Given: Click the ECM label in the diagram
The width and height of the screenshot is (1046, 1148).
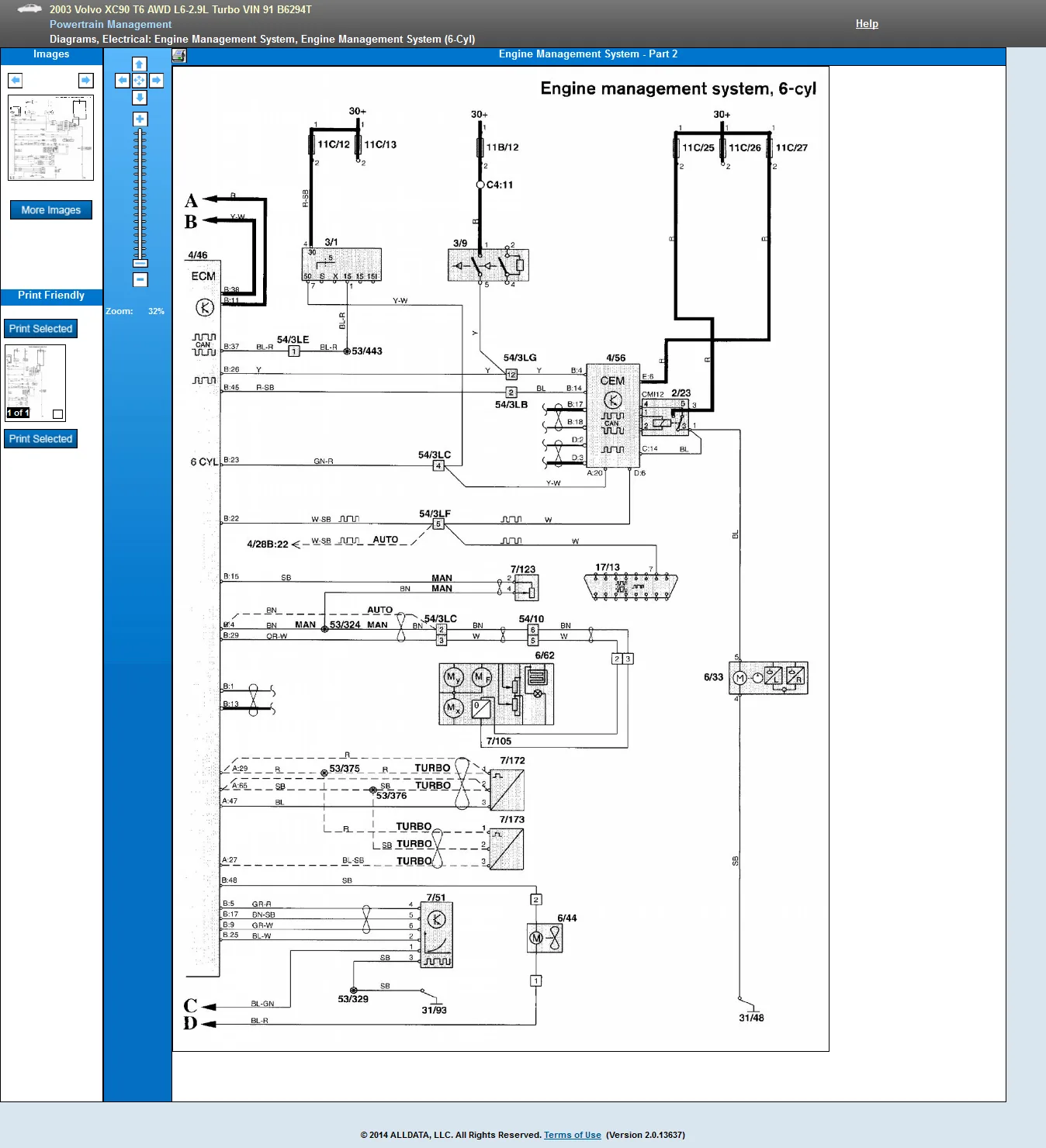Looking at the screenshot, I should point(203,276).
